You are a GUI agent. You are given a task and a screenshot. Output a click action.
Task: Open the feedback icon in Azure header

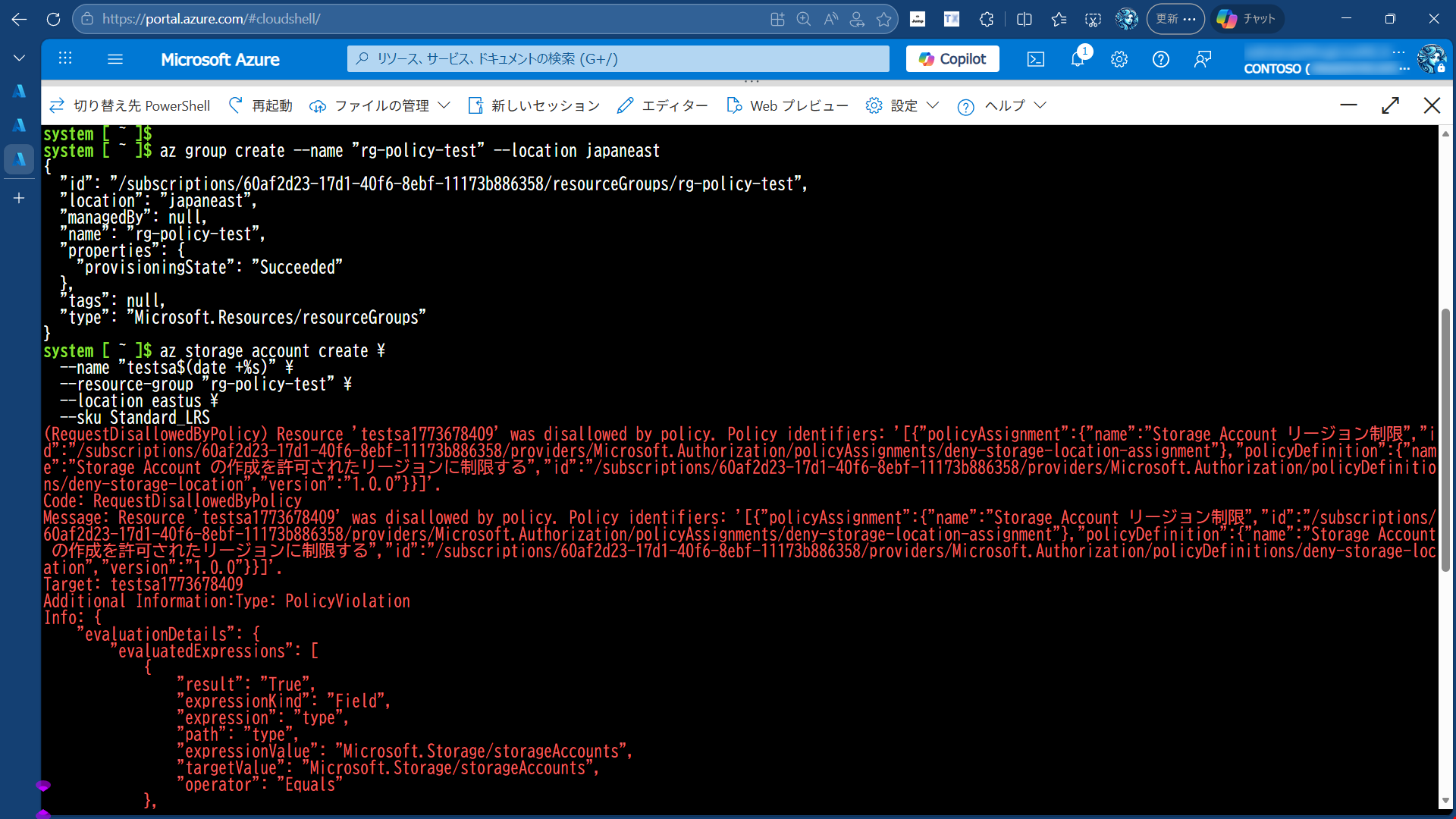[1203, 59]
